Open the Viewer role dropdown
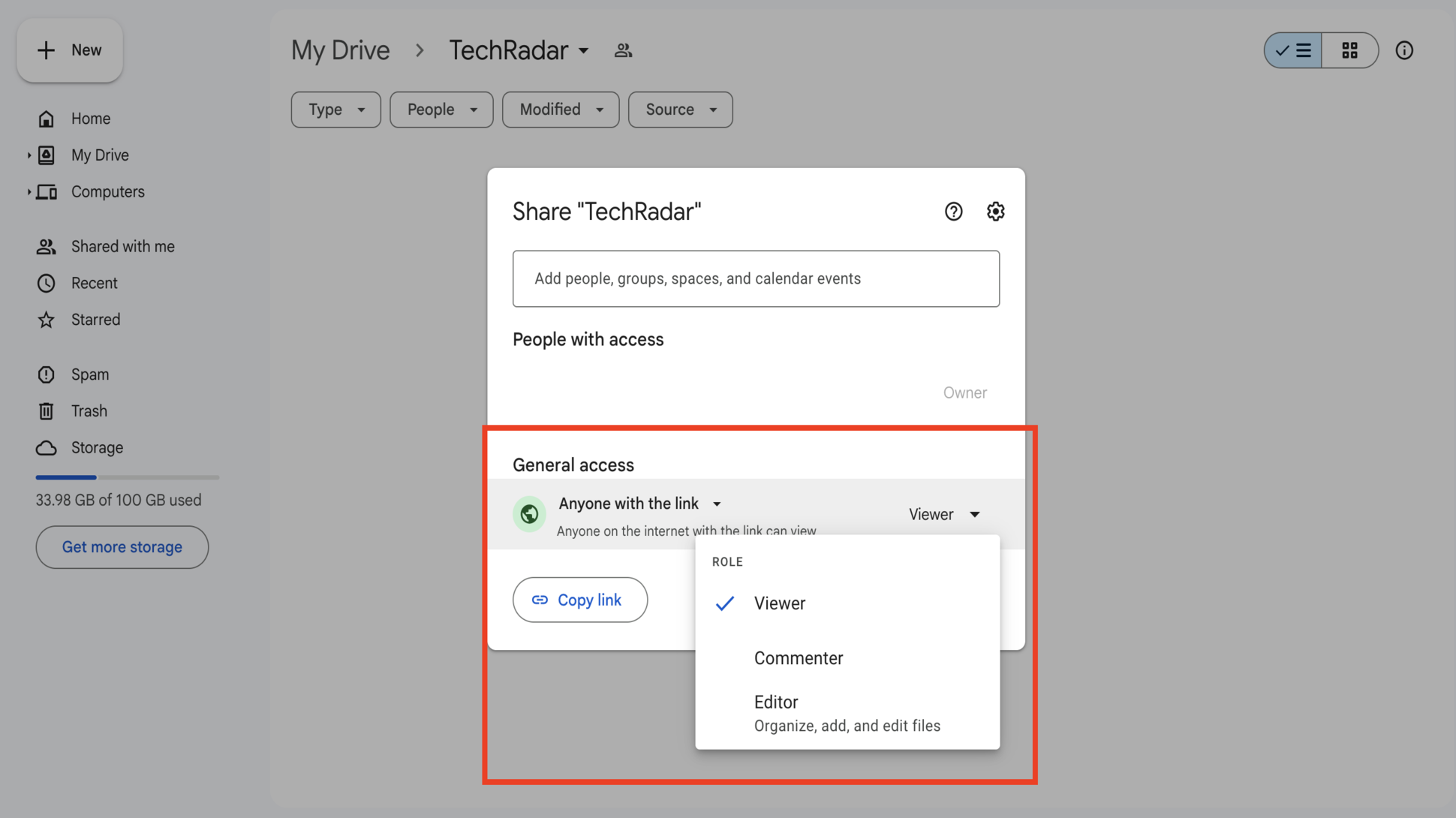Viewport: 1456px width, 818px height. 944,514
